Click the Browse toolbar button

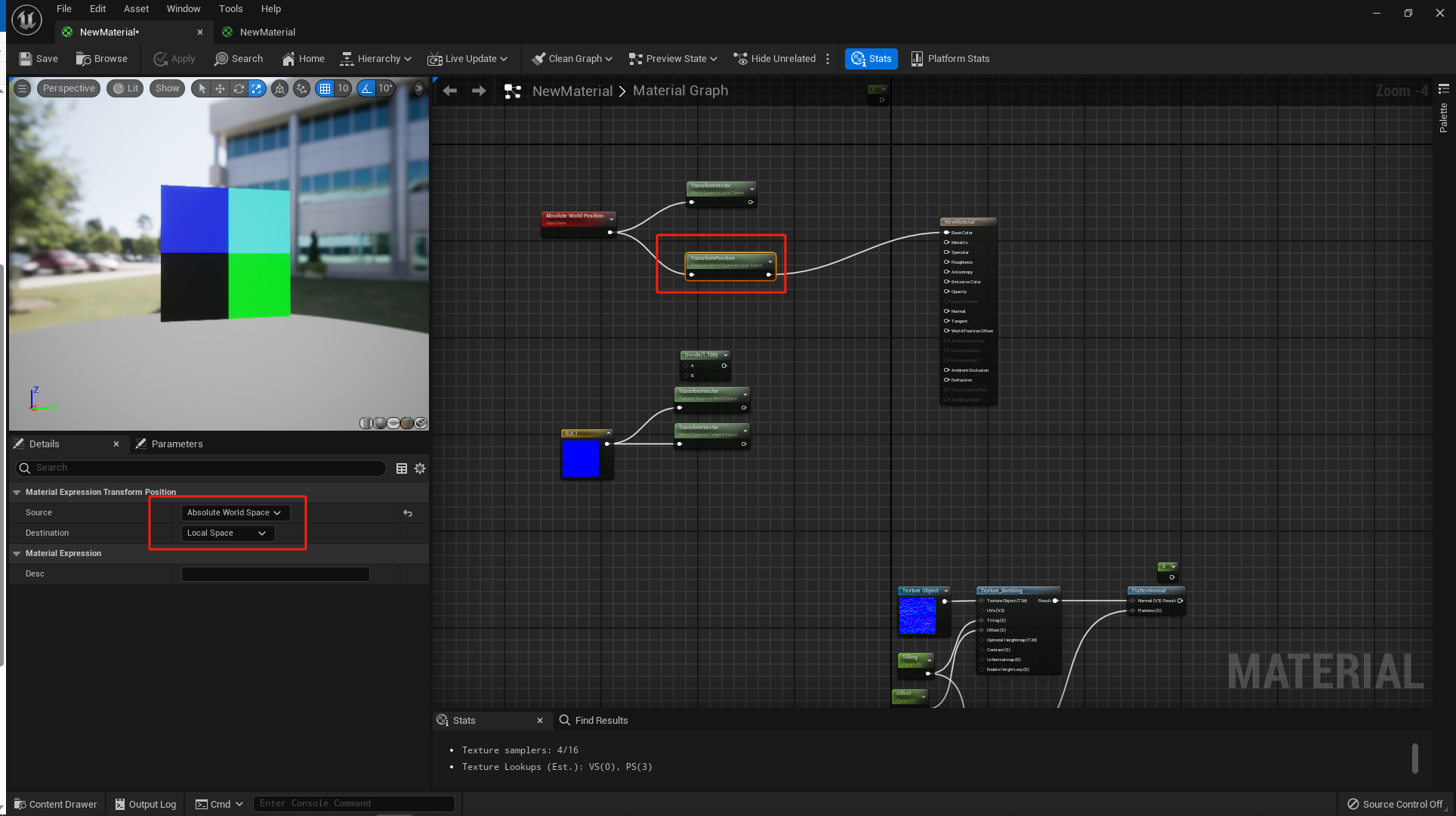(102, 58)
